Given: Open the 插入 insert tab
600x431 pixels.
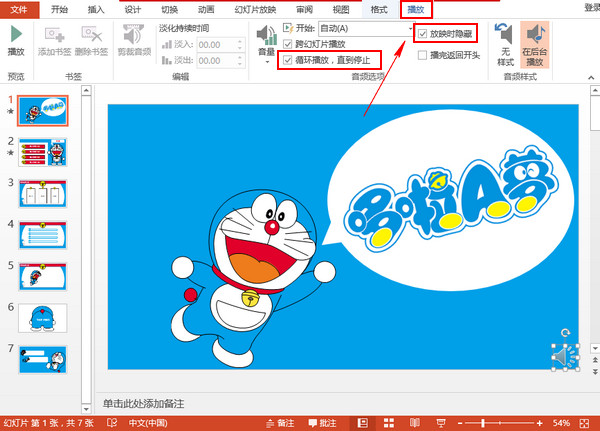Looking at the screenshot, I should tap(96, 10).
